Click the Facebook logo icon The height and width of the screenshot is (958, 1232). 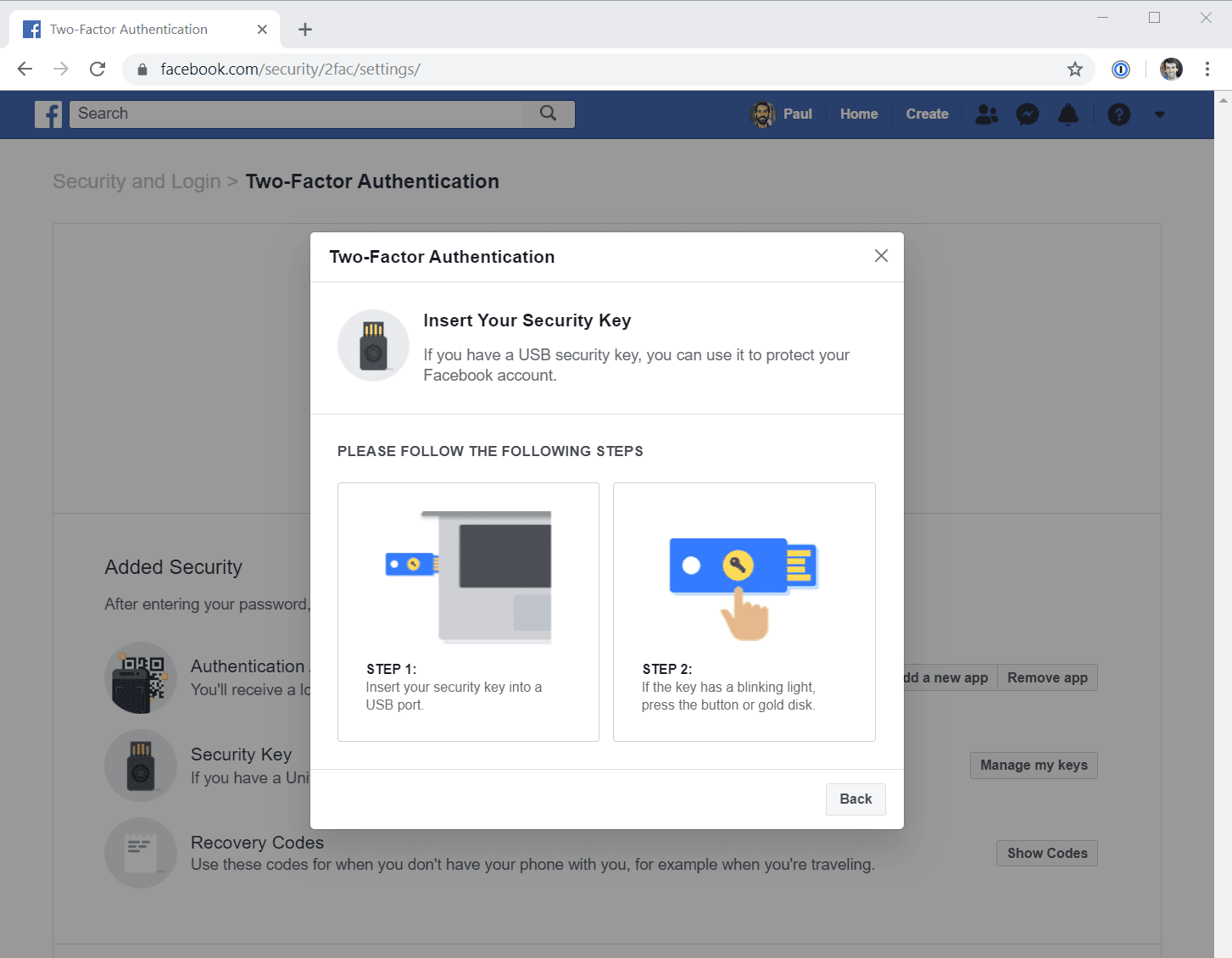(x=48, y=114)
